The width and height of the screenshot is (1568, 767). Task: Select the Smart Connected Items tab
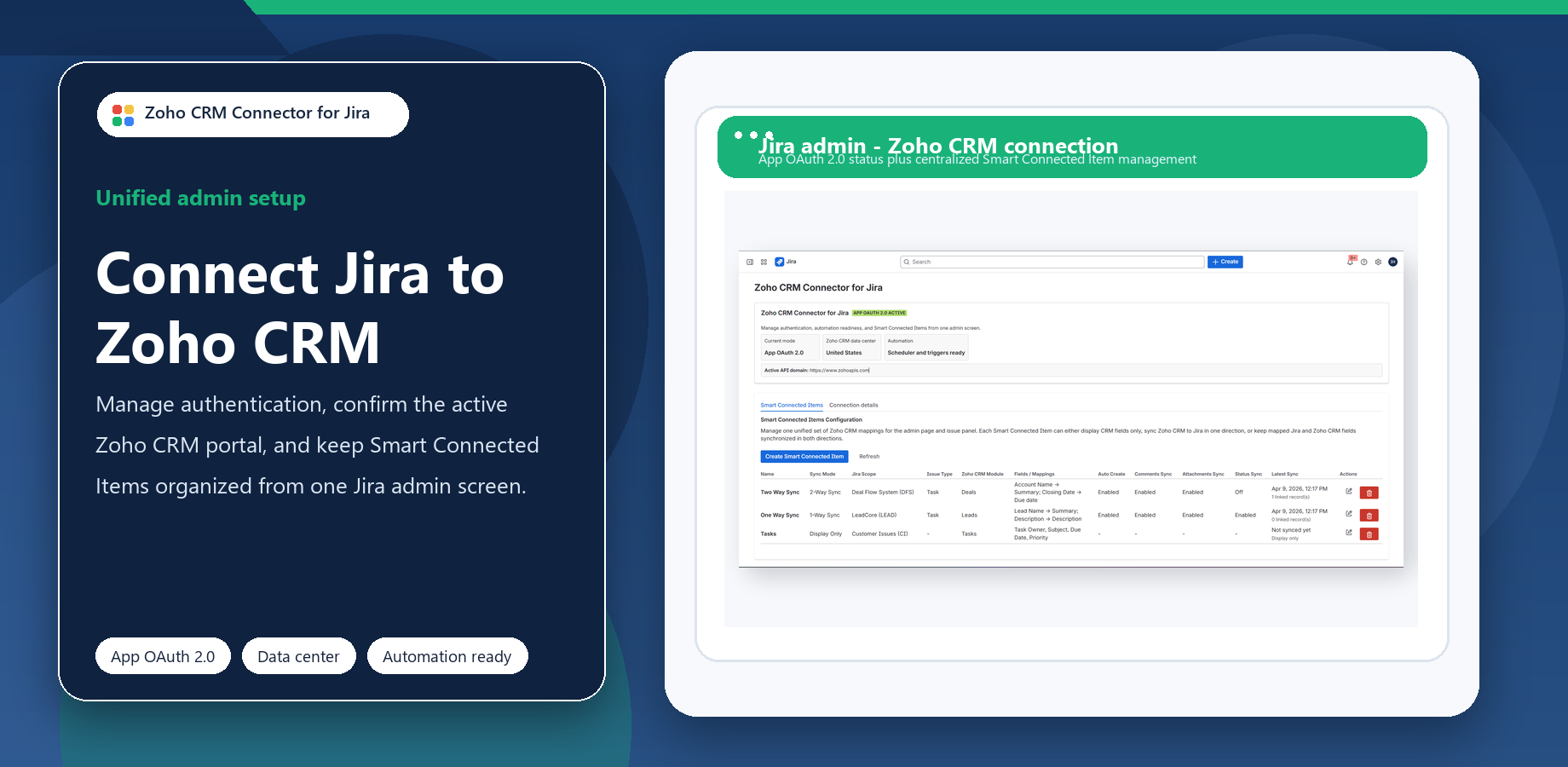[x=792, y=405]
